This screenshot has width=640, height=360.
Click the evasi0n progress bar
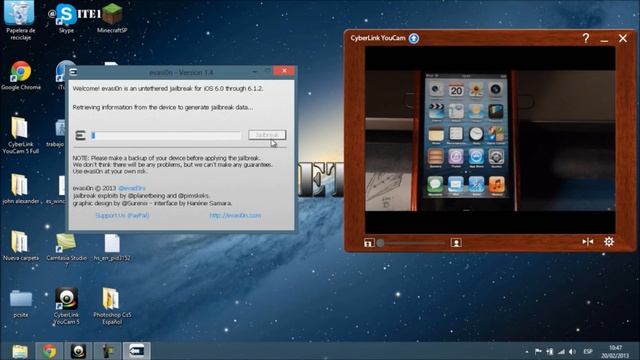tap(166, 136)
